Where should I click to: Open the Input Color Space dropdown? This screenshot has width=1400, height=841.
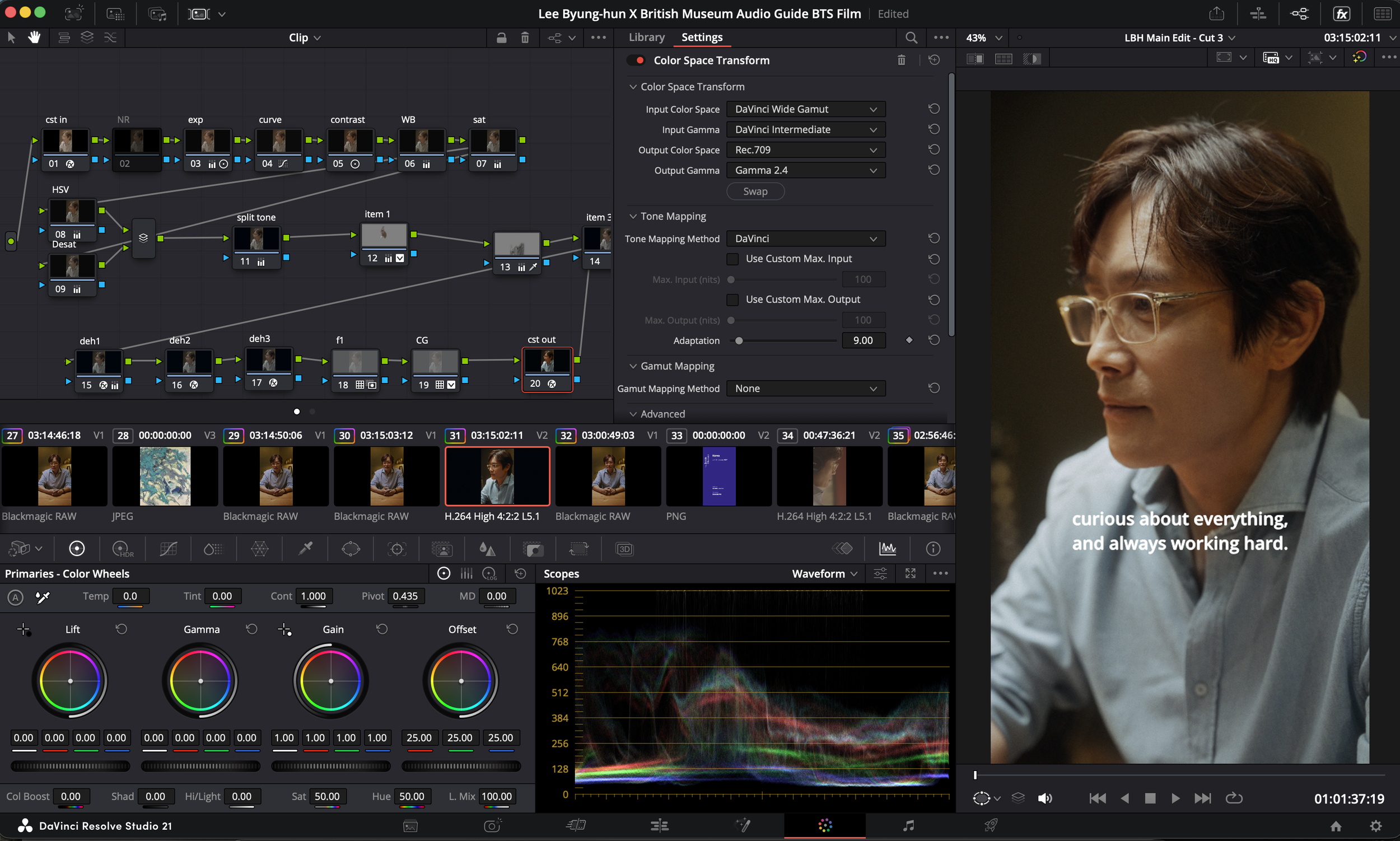(x=805, y=109)
